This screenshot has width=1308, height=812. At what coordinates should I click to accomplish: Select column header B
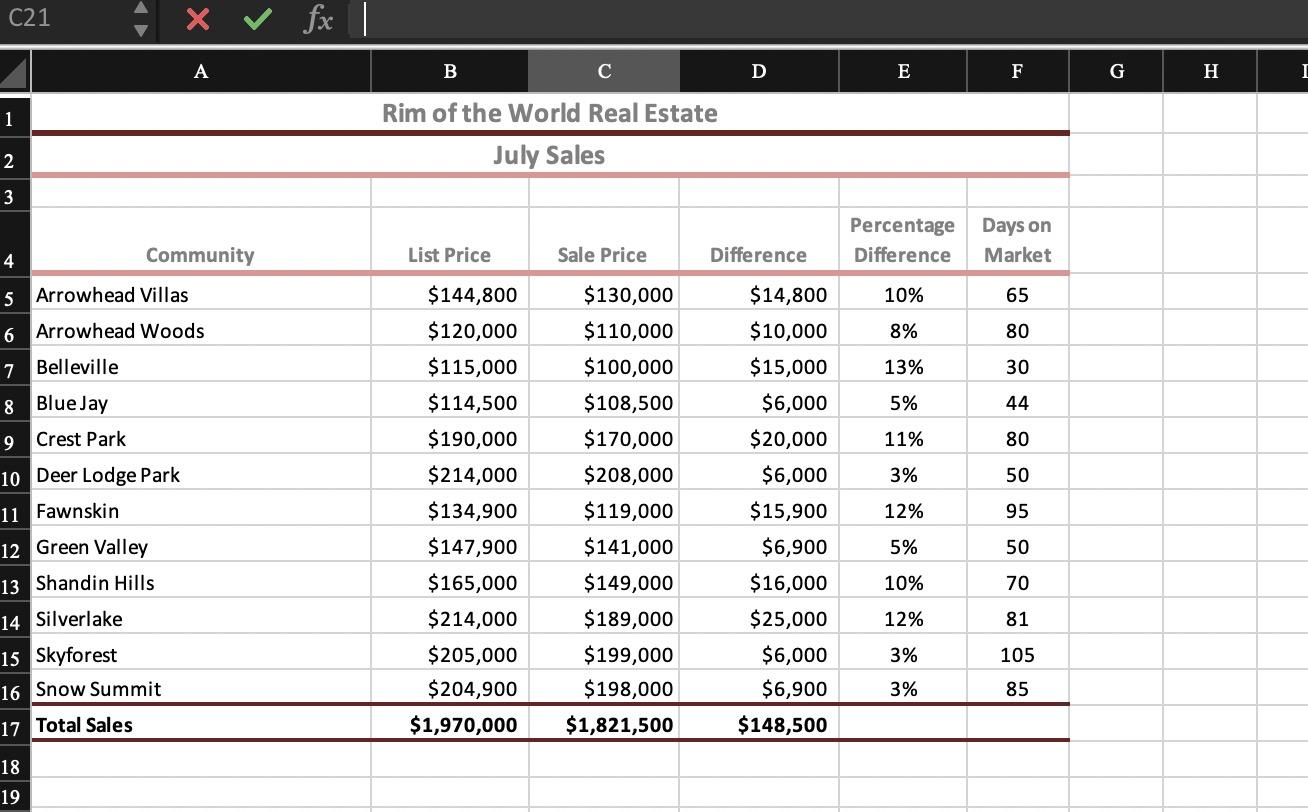449,71
